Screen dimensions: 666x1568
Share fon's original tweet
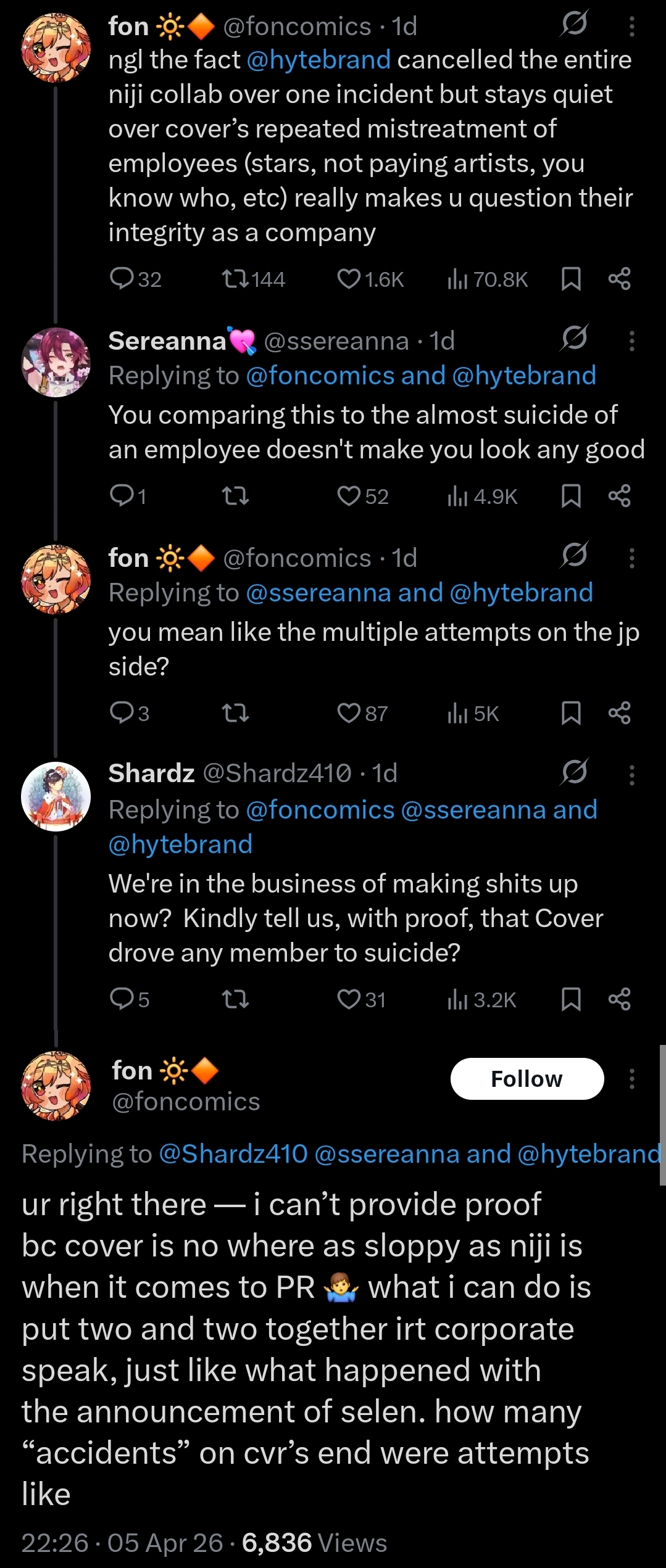tap(619, 279)
